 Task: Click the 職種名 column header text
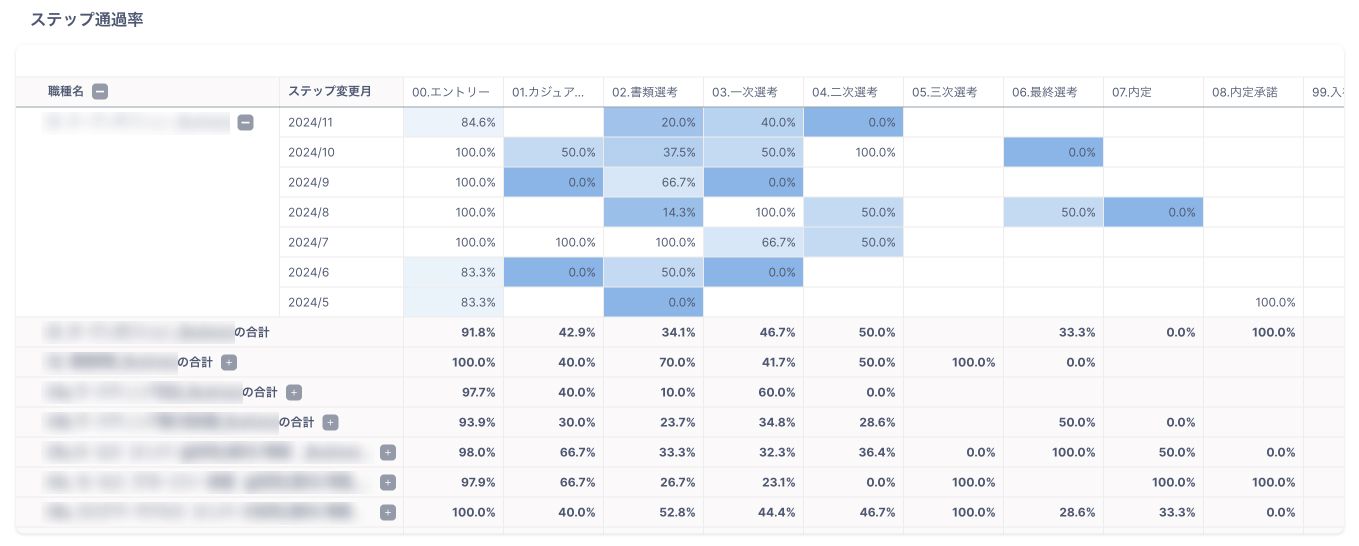click(x=68, y=92)
